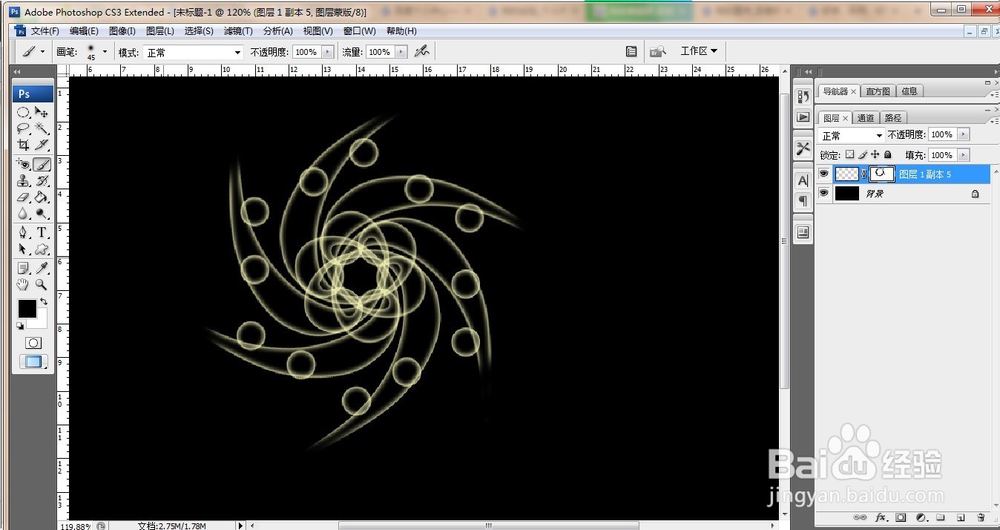Select the Brush tool in toolbox
The image size is (1000, 530).
pos(42,165)
